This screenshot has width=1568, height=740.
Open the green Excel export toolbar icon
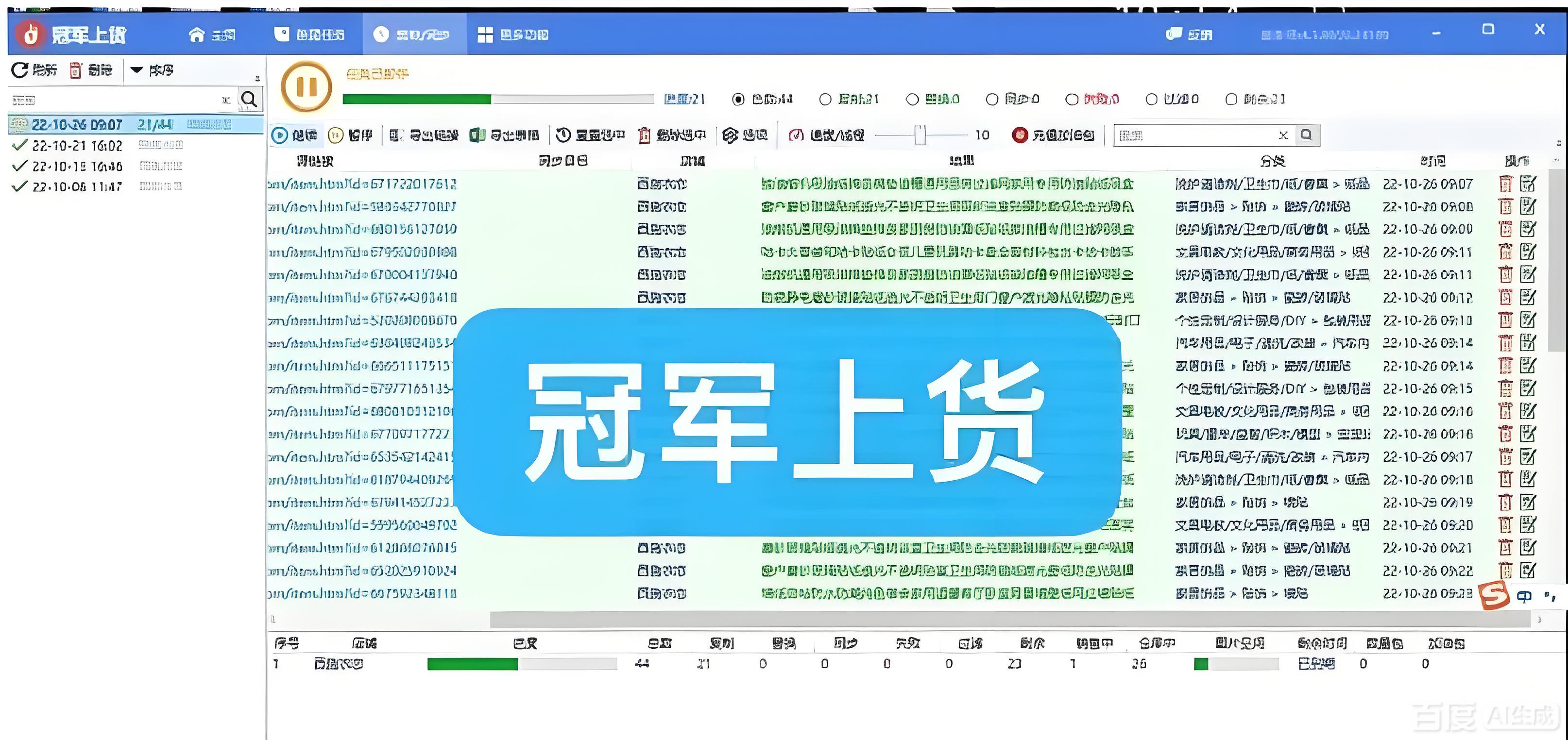[x=478, y=135]
